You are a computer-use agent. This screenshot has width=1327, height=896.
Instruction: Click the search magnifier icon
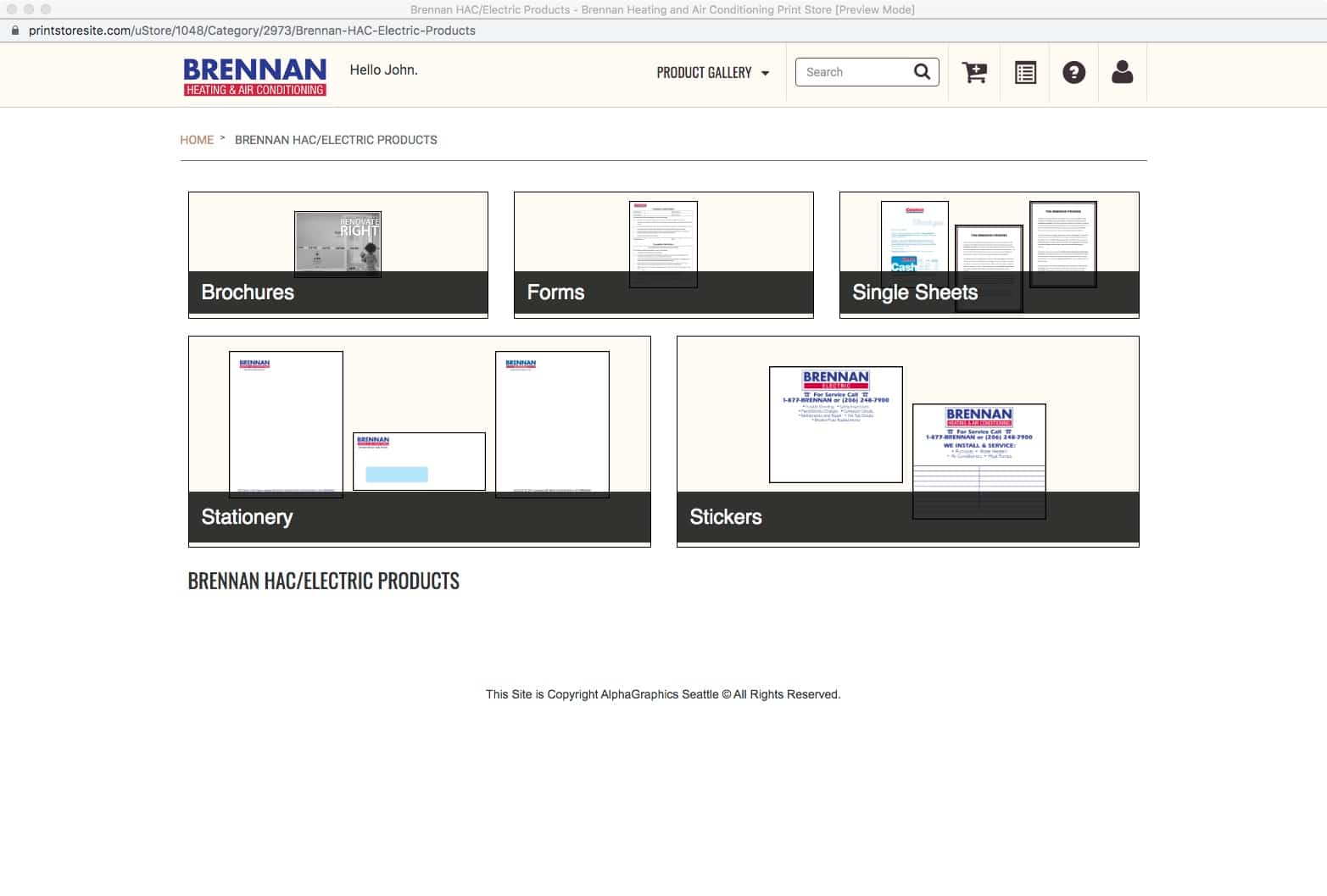pyautogui.click(x=922, y=72)
